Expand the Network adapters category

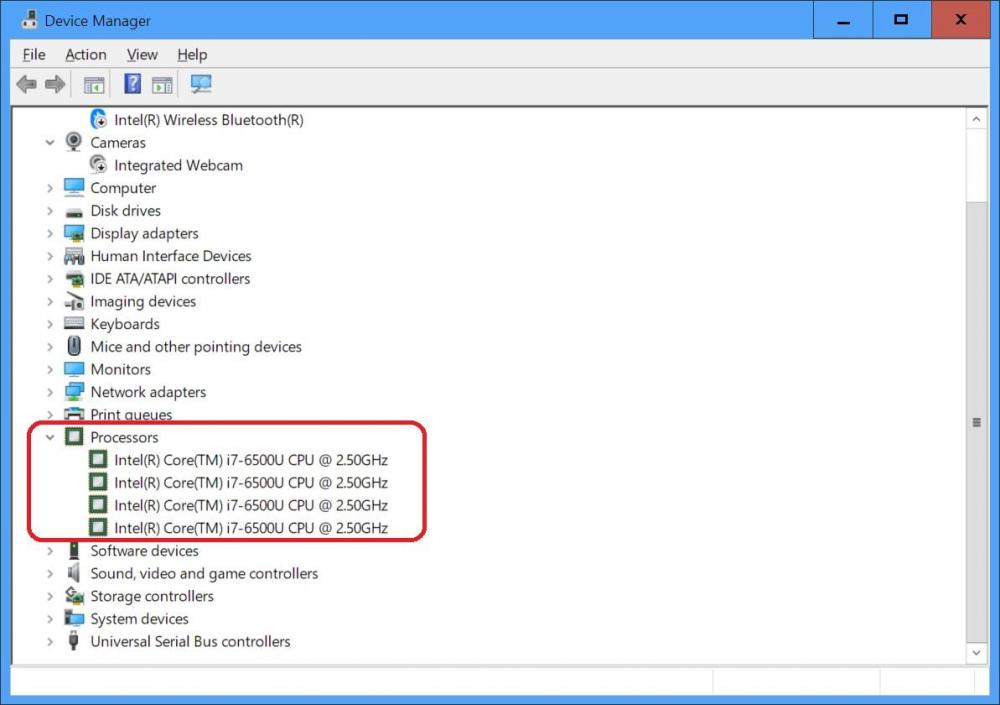click(50, 392)
